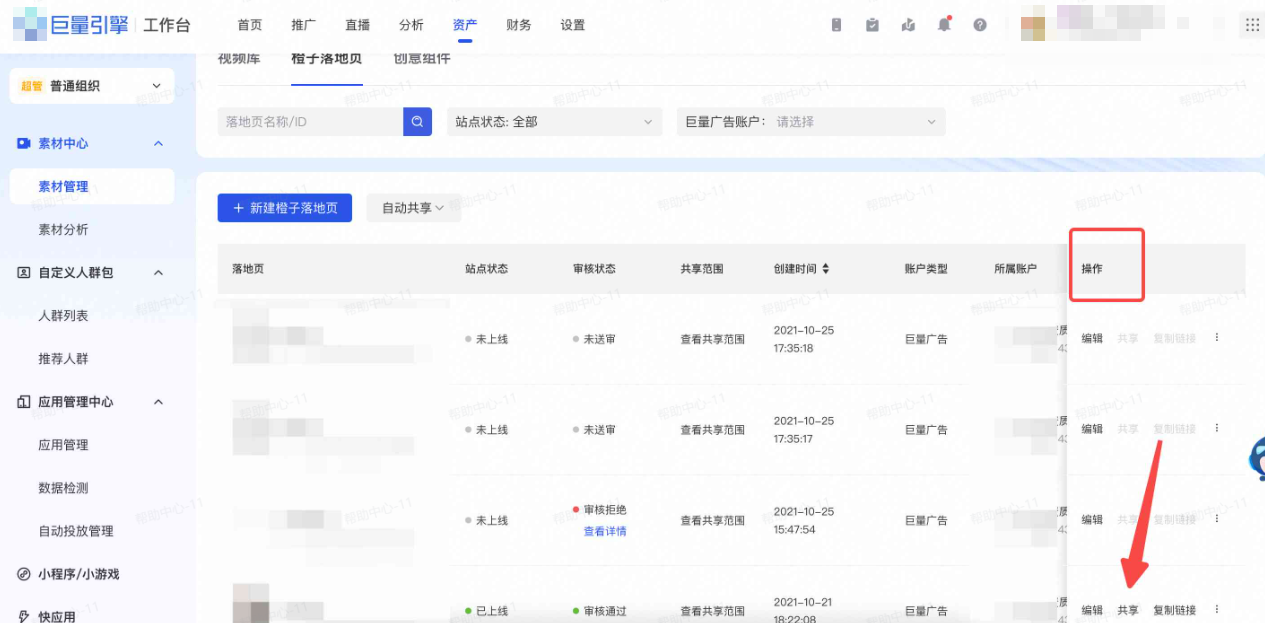Open the notification bell

coord(944,25)
